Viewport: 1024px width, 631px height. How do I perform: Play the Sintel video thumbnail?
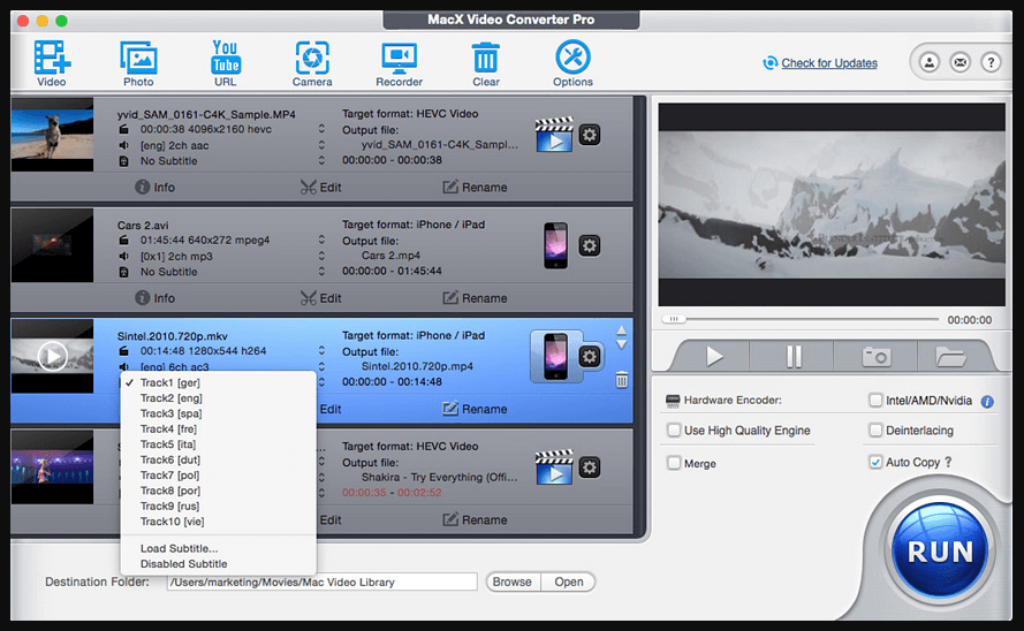[x=52, y=357]
